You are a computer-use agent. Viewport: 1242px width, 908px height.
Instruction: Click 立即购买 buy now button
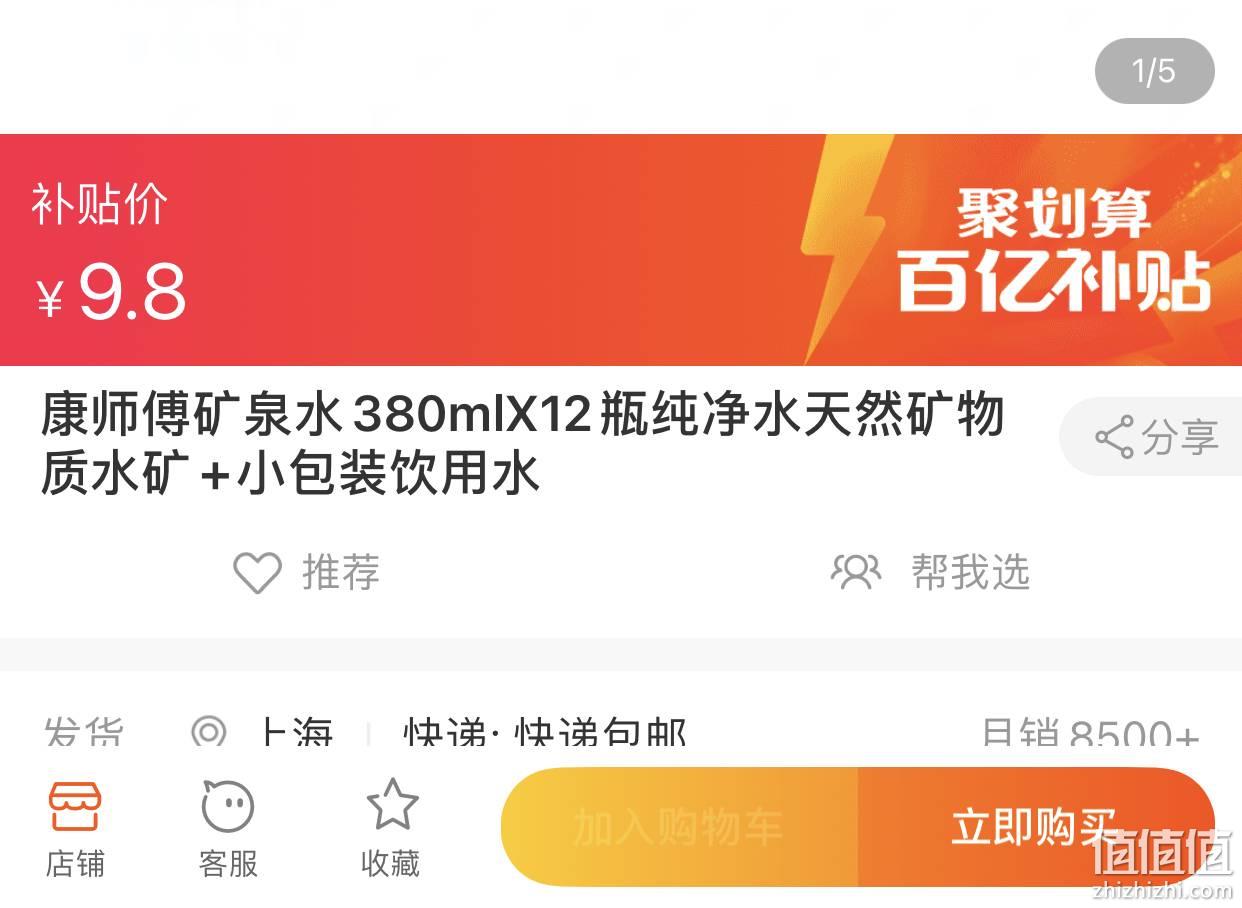pyautogui.click(x=1036, y=827)
